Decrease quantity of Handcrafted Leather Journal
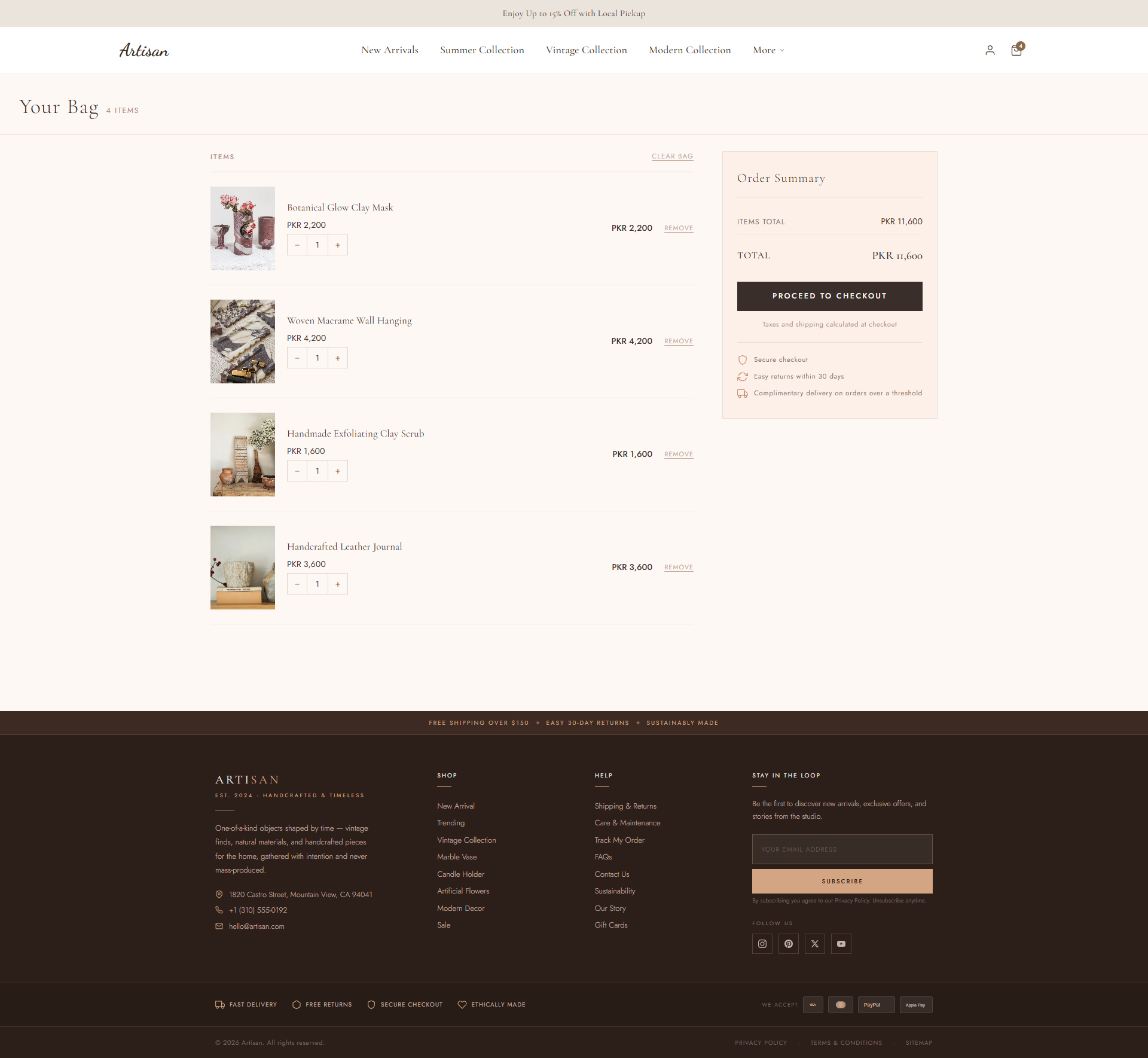Screen dimensions: 1148x1058 [297, 584]
